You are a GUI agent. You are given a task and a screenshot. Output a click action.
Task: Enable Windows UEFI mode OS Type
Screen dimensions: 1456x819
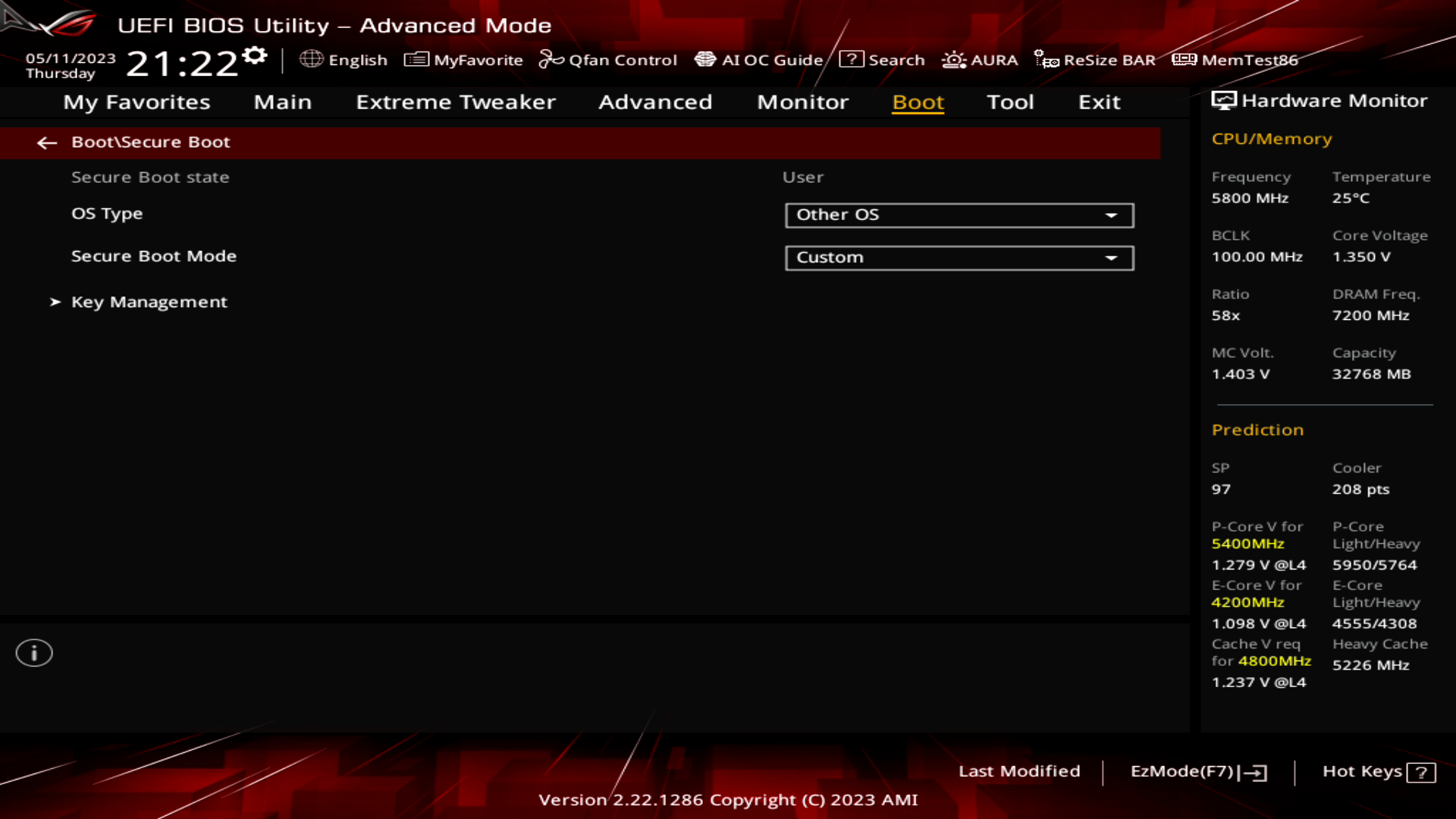(958, 214)
